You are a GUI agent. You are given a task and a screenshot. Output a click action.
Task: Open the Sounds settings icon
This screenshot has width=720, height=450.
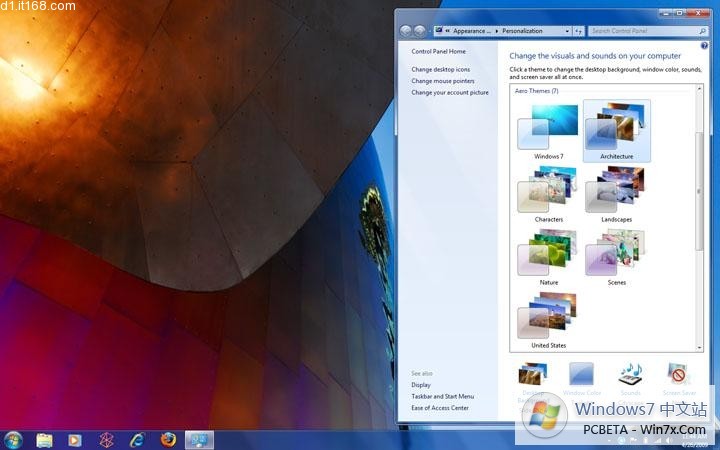[x=630, y=374]
